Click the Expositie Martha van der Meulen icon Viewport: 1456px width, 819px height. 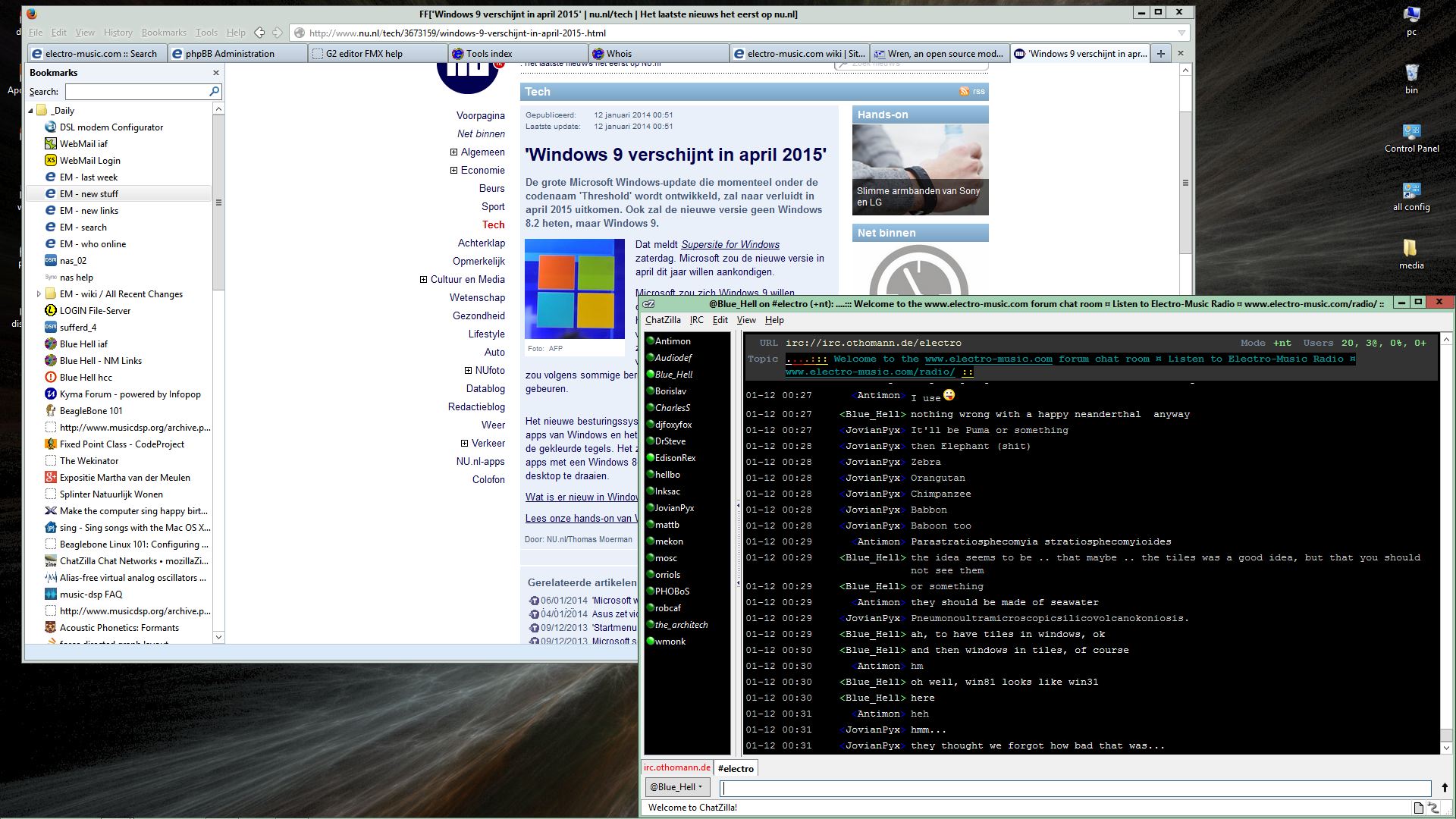(51, 478)
